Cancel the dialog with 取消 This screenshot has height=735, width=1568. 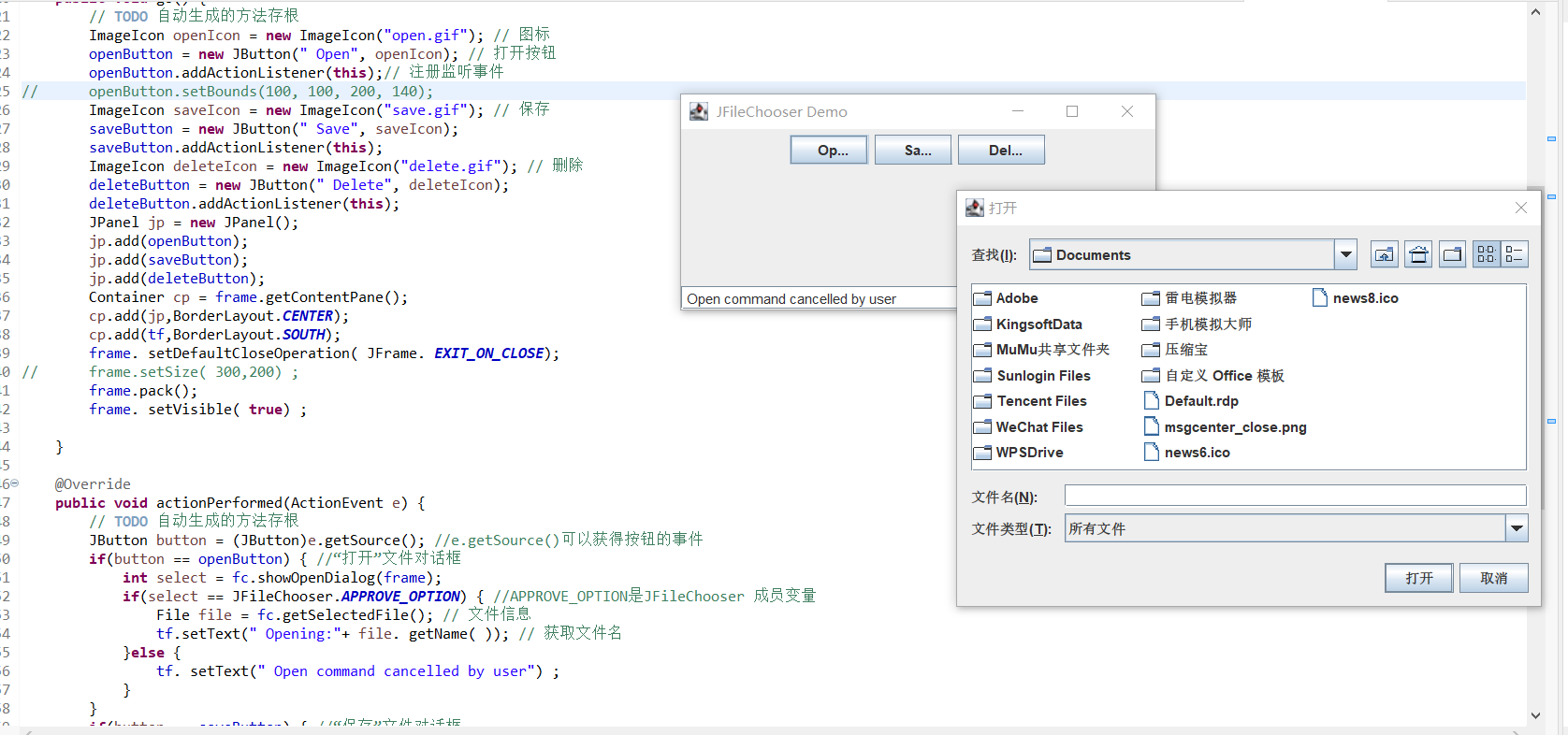pos(1494,578)
